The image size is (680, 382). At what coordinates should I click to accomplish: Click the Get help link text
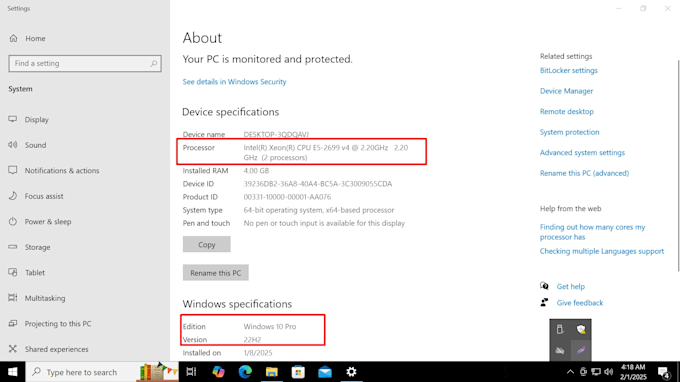571,287
